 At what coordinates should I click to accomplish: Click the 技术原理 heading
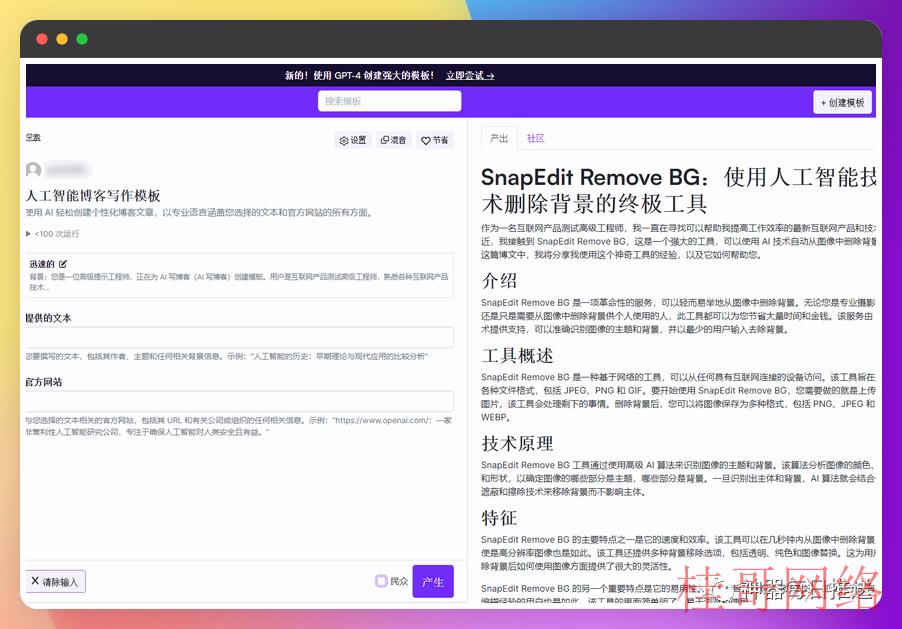coord(517,443)
